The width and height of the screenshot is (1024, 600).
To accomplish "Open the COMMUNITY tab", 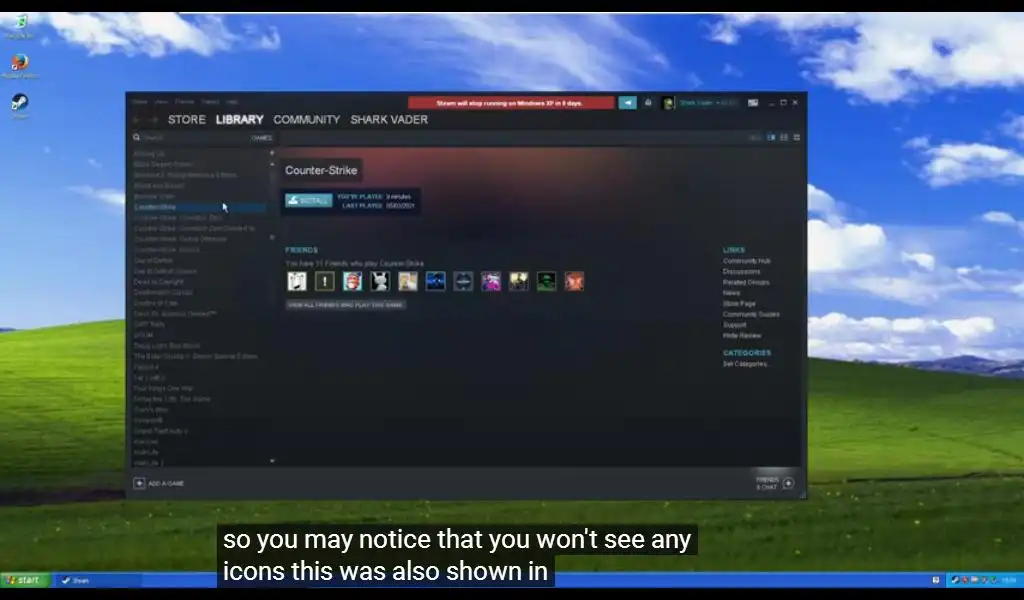I will (x=307, y=120).
